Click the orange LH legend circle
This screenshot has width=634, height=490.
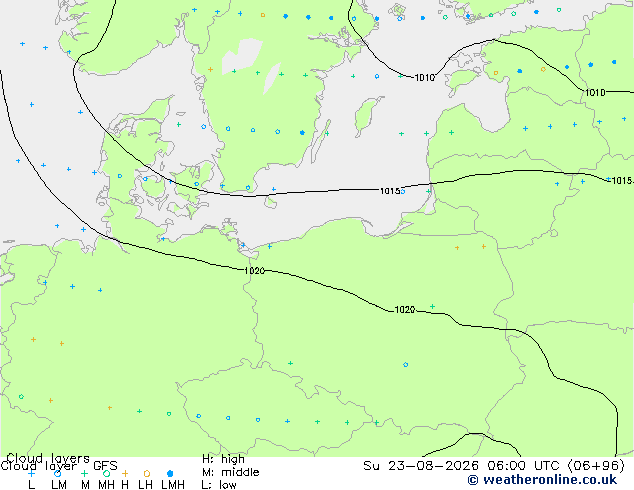(147, 473)
